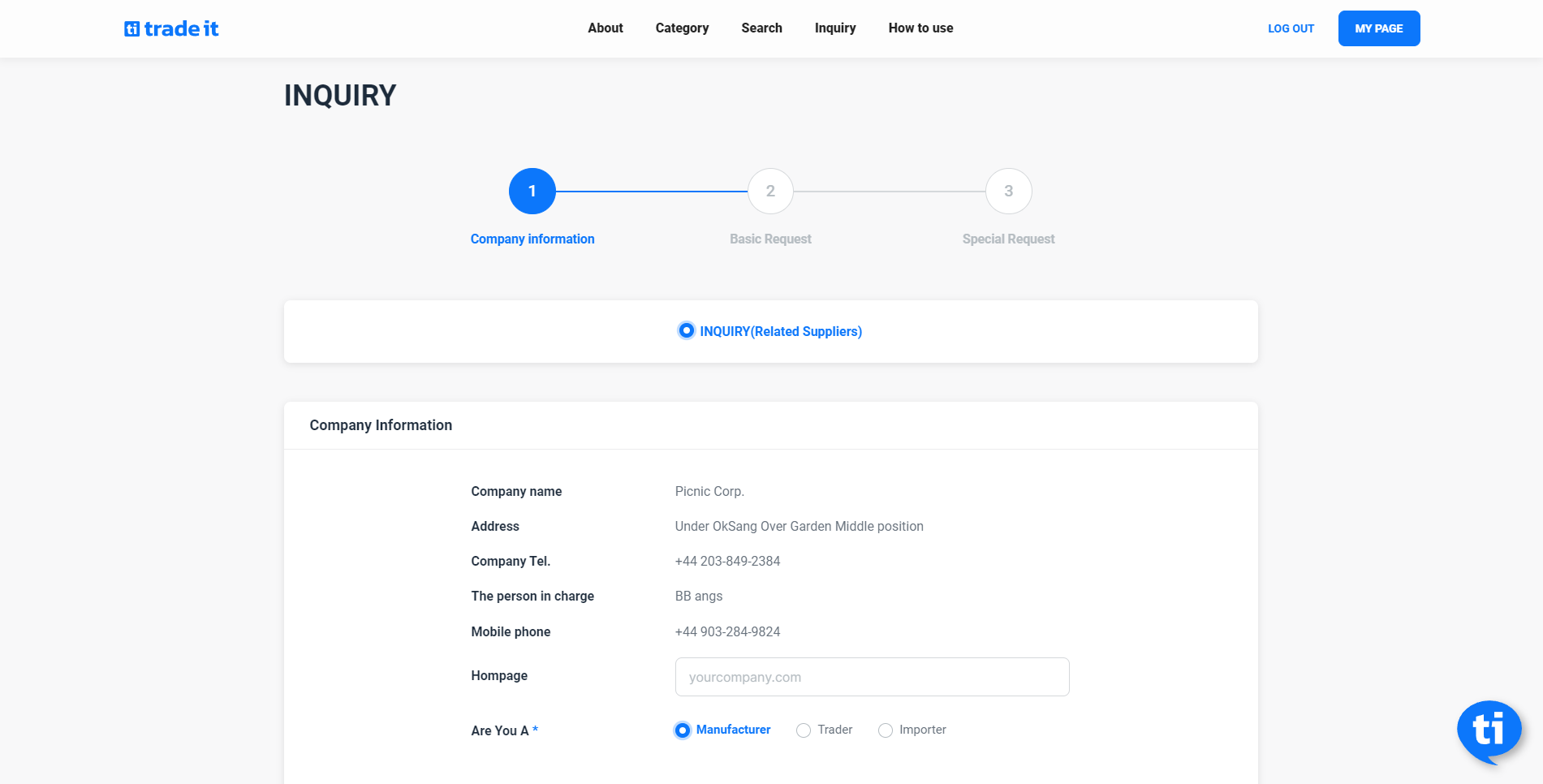
Task: Click the Company information step label
Action: [x=532, y=239]
